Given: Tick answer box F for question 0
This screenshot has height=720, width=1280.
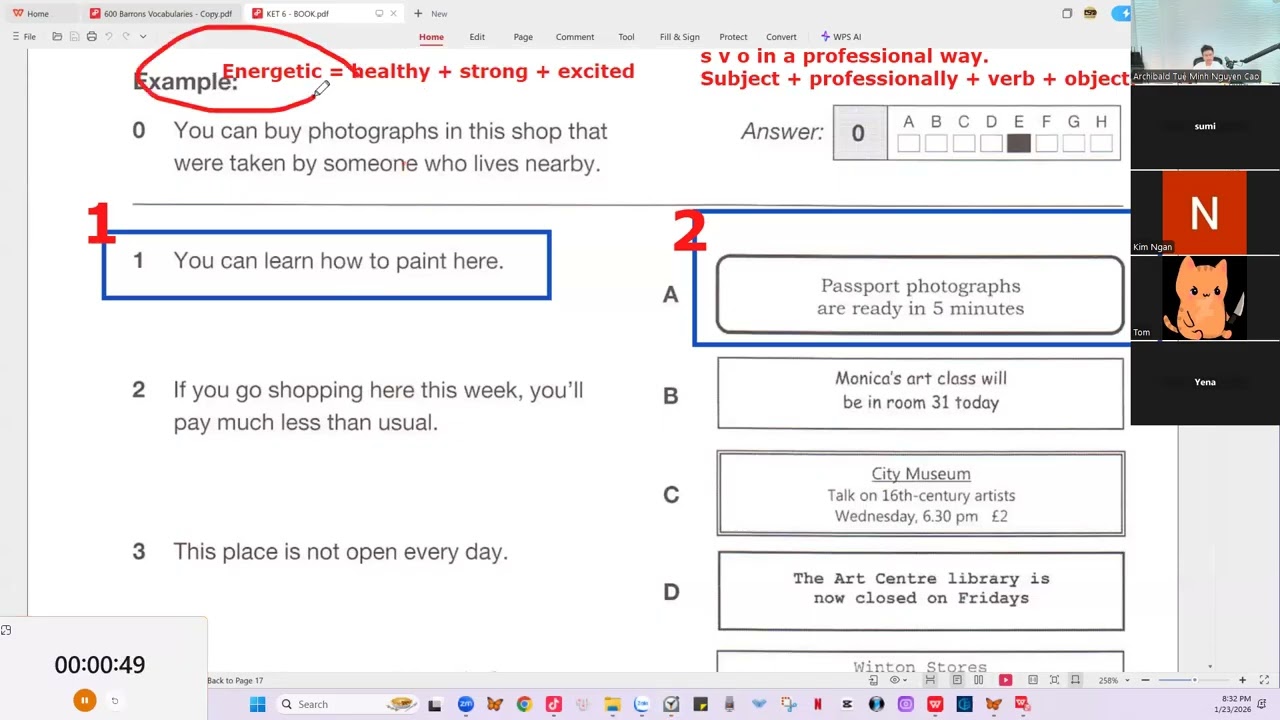Looking at the screenshot, I should pos(1046,144).
